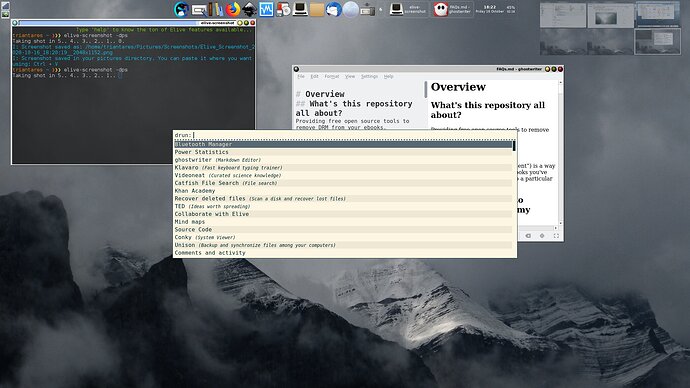Screen dimensions: 690x388
Task: Click the small icon below the top-left corner icon
Action: pyautogui.click(x=5, y=15)
